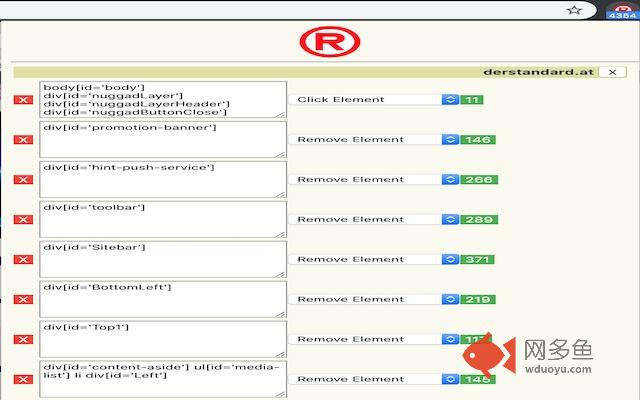Click the bookmark star icon in address bar
Image resolution: width=640 pixels, height=400 pixels.
(x=574, y=10)
